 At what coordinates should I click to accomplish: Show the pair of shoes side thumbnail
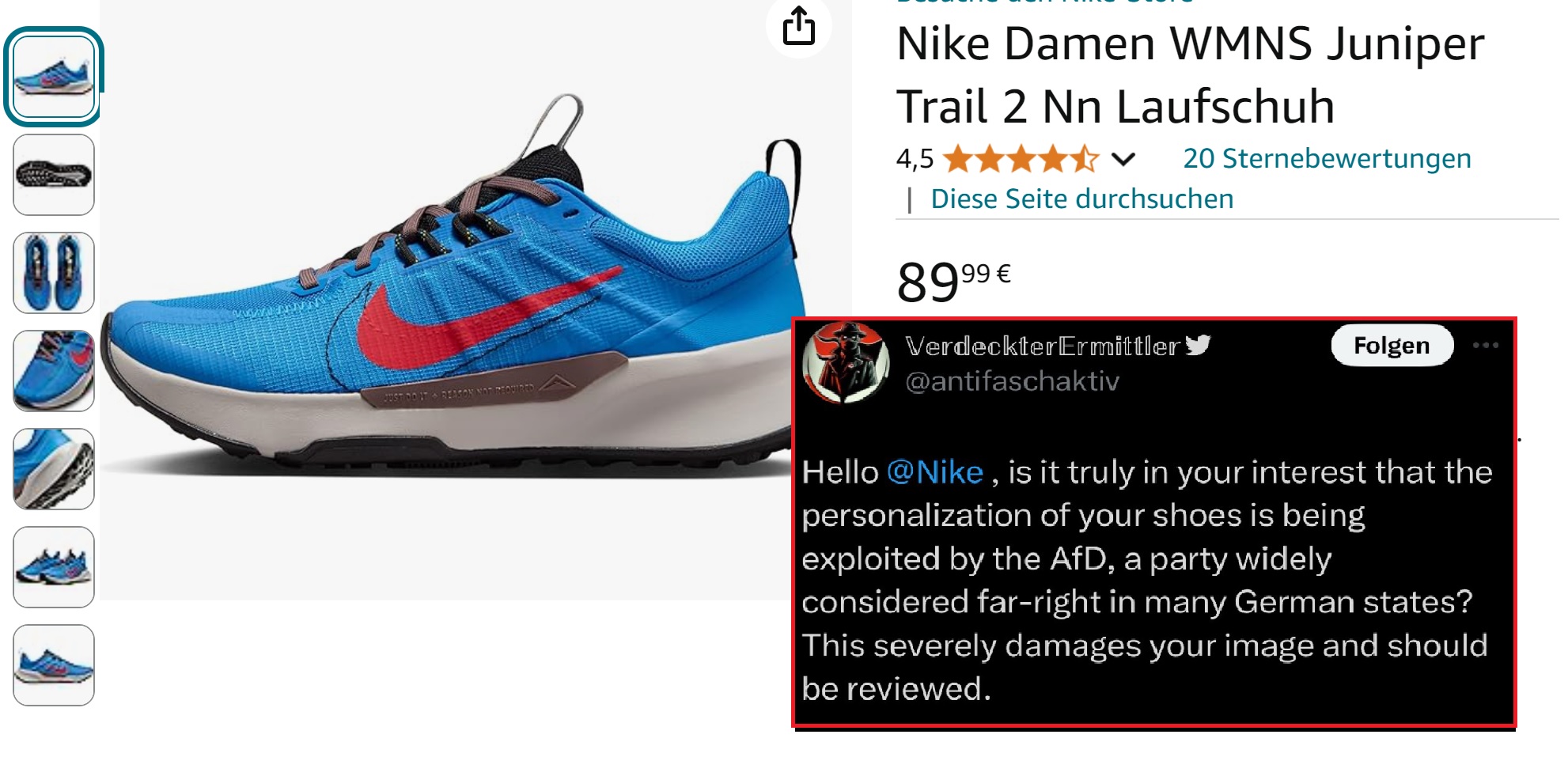click(x=54, y=567)
